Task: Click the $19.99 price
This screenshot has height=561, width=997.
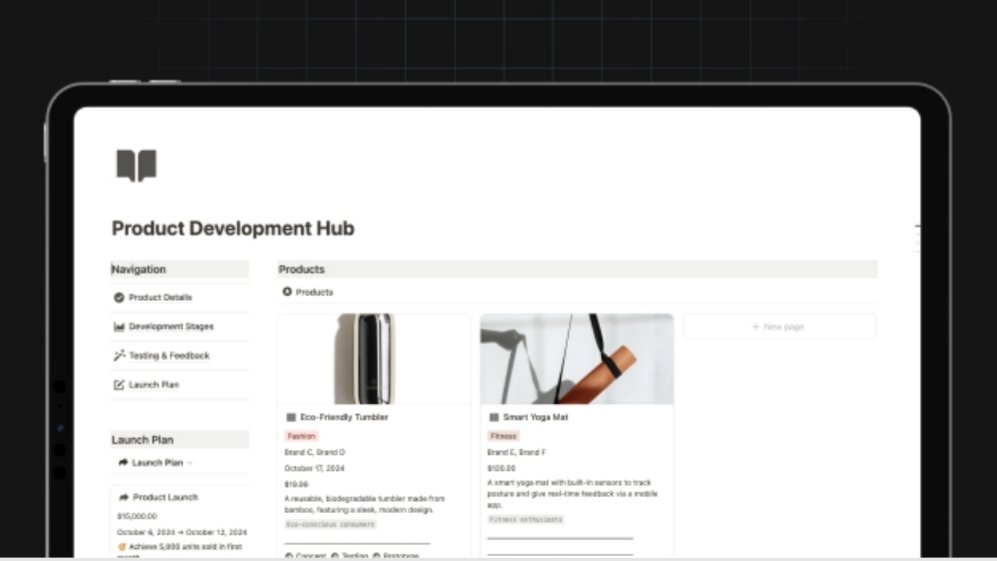Action: [296, 485]
